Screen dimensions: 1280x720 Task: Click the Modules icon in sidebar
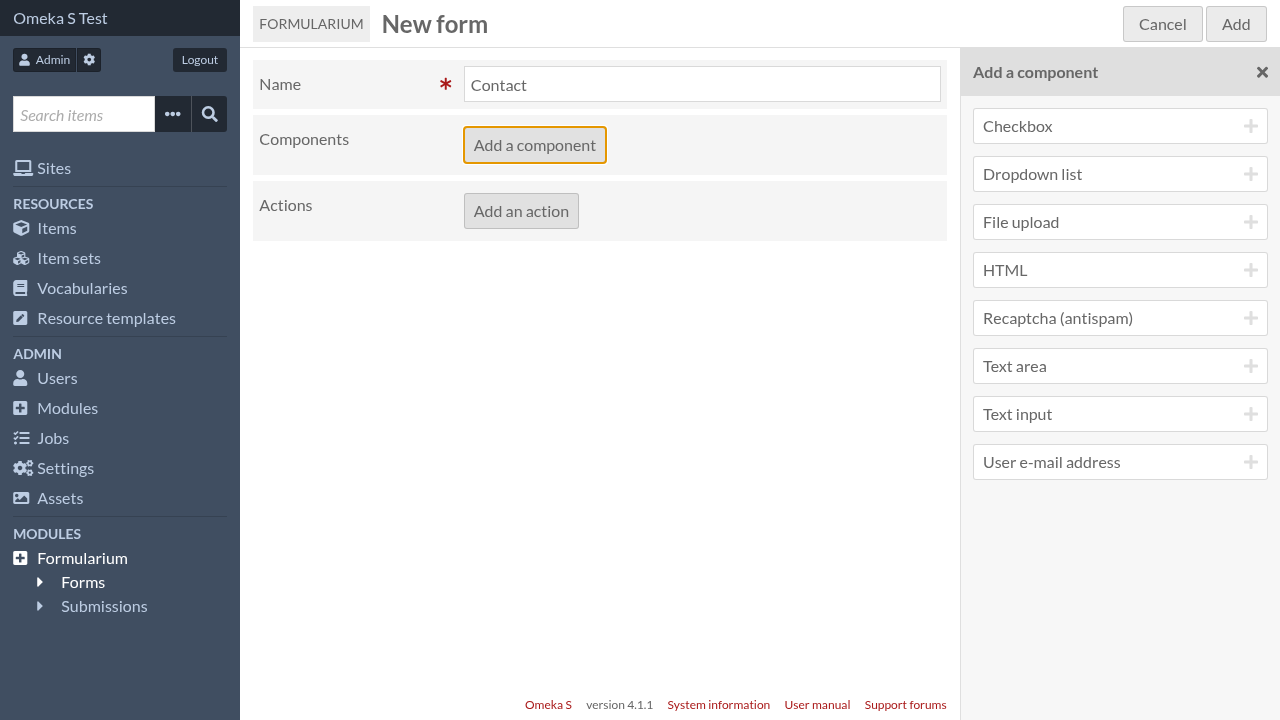point(20,408)
